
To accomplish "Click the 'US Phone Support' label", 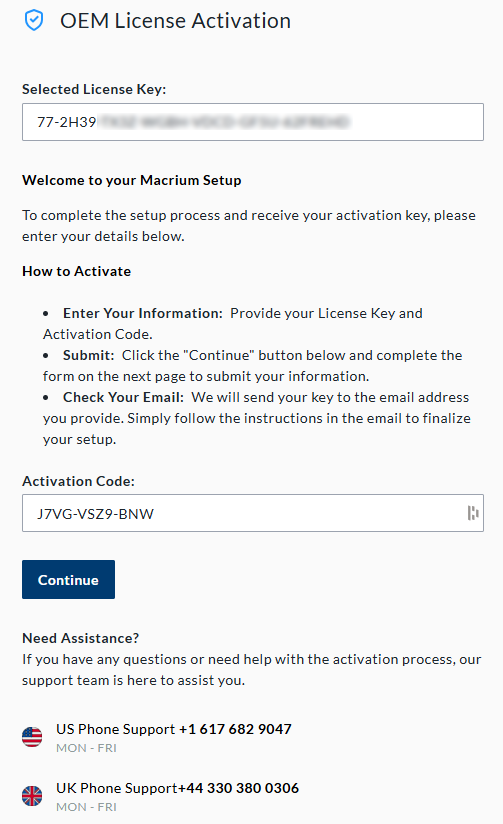I will [x=116, y=729].
